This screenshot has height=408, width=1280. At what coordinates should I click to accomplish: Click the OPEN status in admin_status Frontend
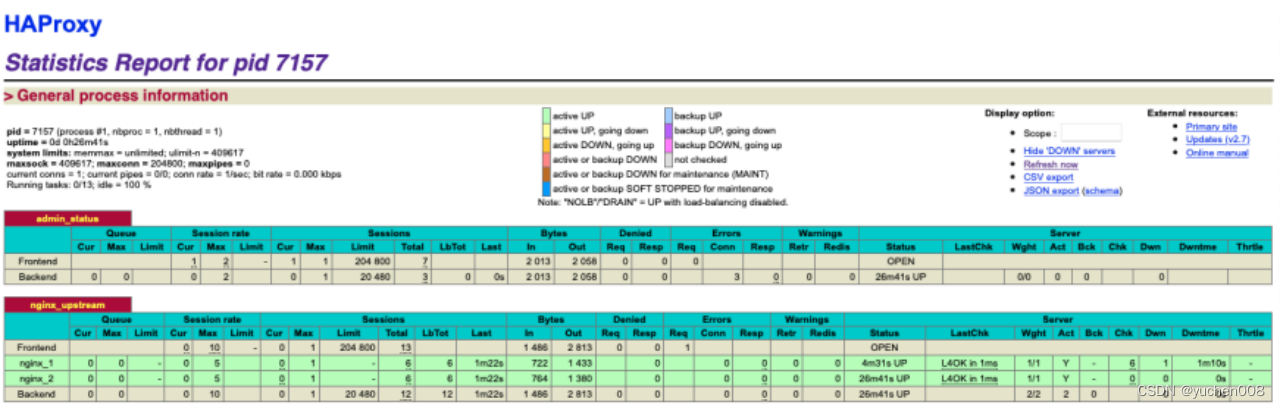901,260
